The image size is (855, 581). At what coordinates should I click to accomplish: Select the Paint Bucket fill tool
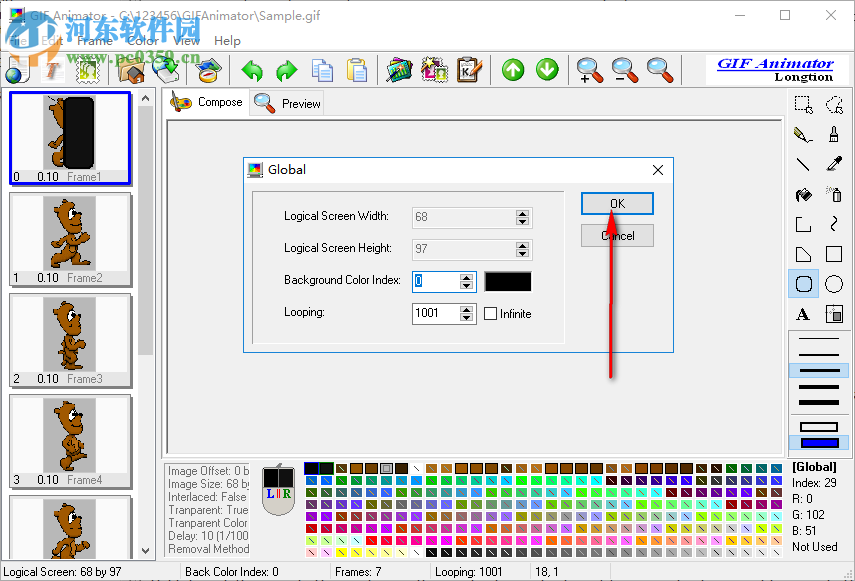(x=803, y=193)
